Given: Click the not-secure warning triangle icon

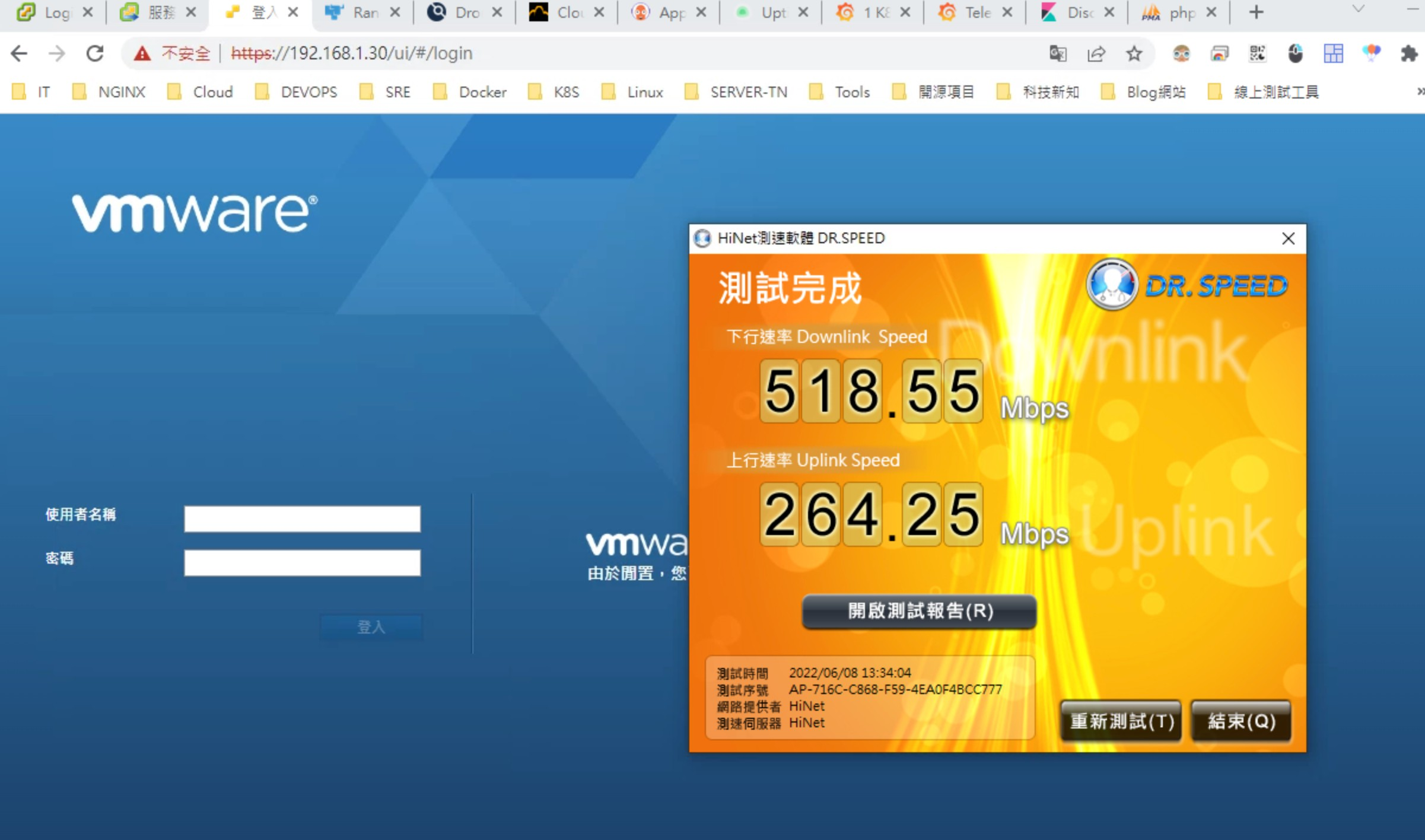Looking at the screenshot, I should click(142, 53).
